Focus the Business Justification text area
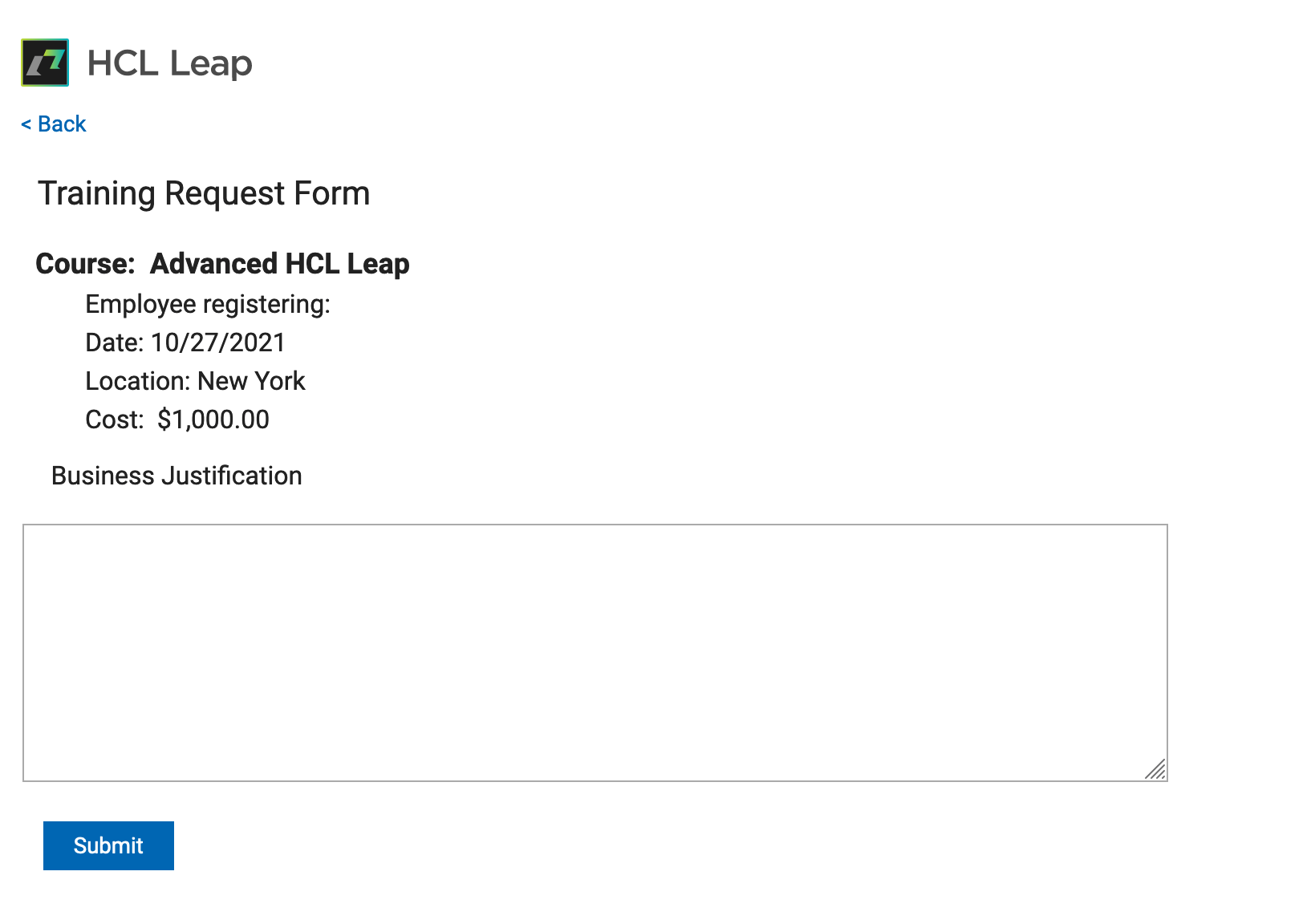This screenshot has height=924, width=1311. click(x=595, y=653)
